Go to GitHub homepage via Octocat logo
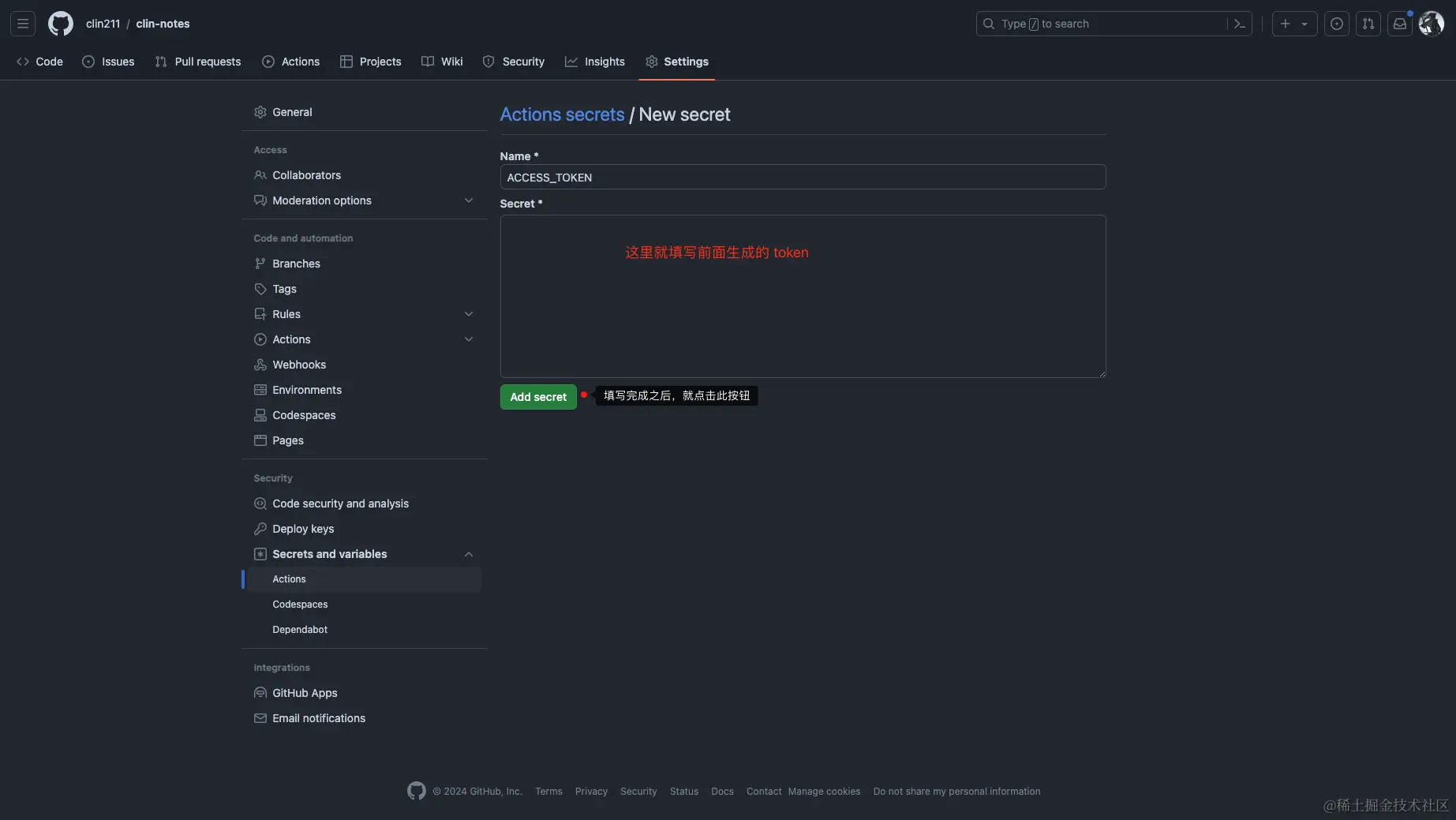Image resolution: width=1456 pixels, height=820 pixels. pyautogui.click(x=61, y=24)
